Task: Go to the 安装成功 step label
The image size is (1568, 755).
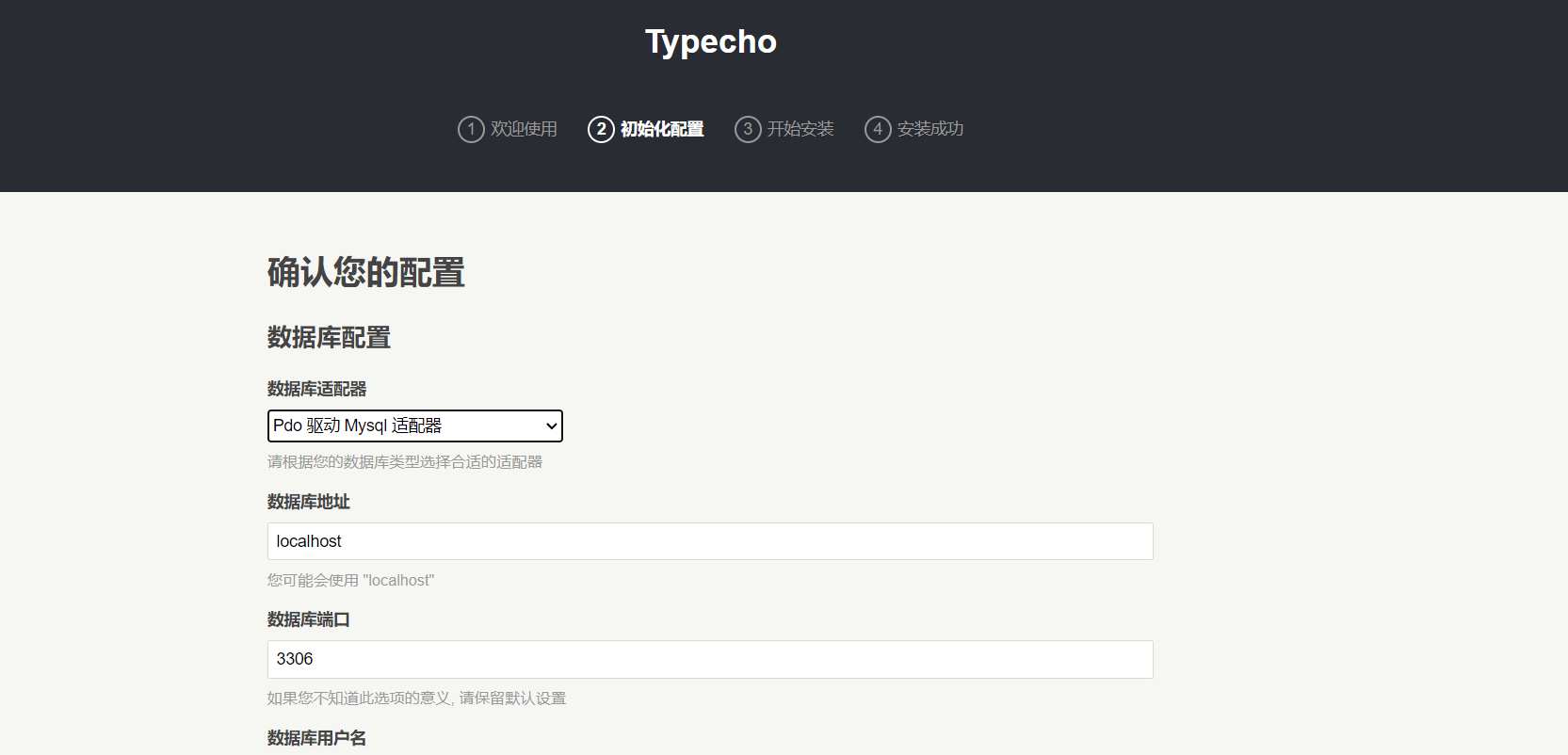Action: pyautogui.click(x=930, y=129)
